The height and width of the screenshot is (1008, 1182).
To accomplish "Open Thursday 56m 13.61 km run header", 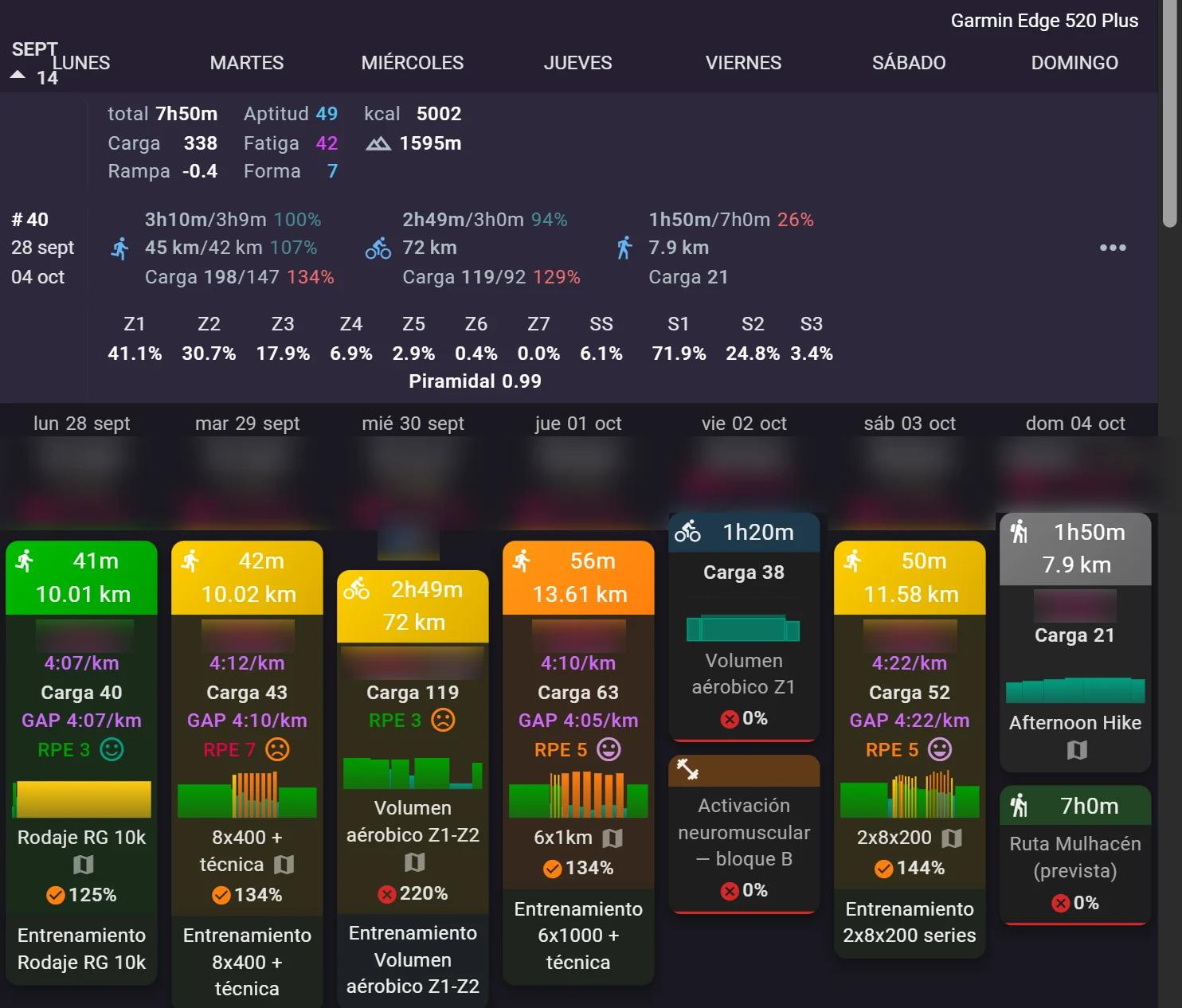I will 578,577.
